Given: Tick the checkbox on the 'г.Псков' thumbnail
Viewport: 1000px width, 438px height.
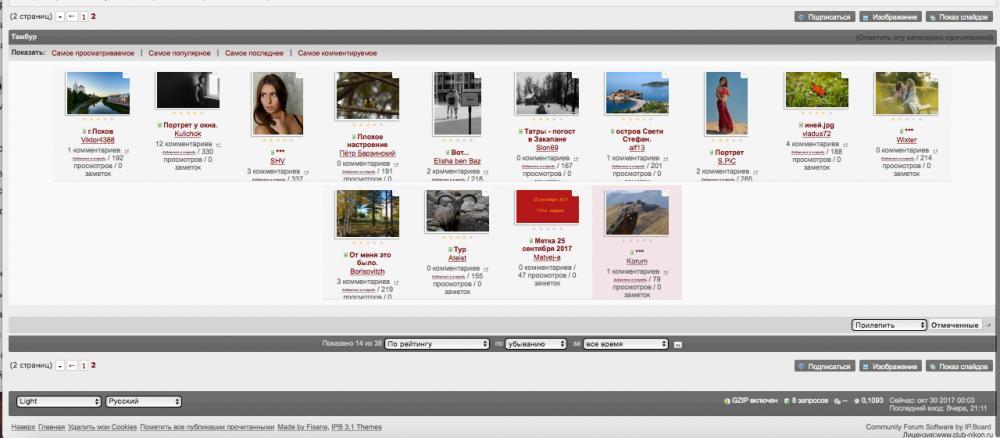Looking at the screenshot, I should [x=126, y=75].
